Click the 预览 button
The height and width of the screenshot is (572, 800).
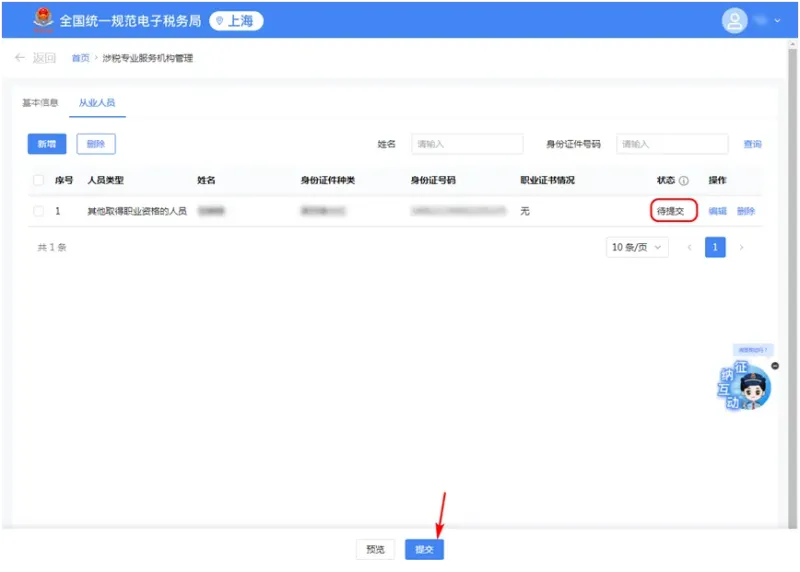pyautogui.click(x=375, y=549)
